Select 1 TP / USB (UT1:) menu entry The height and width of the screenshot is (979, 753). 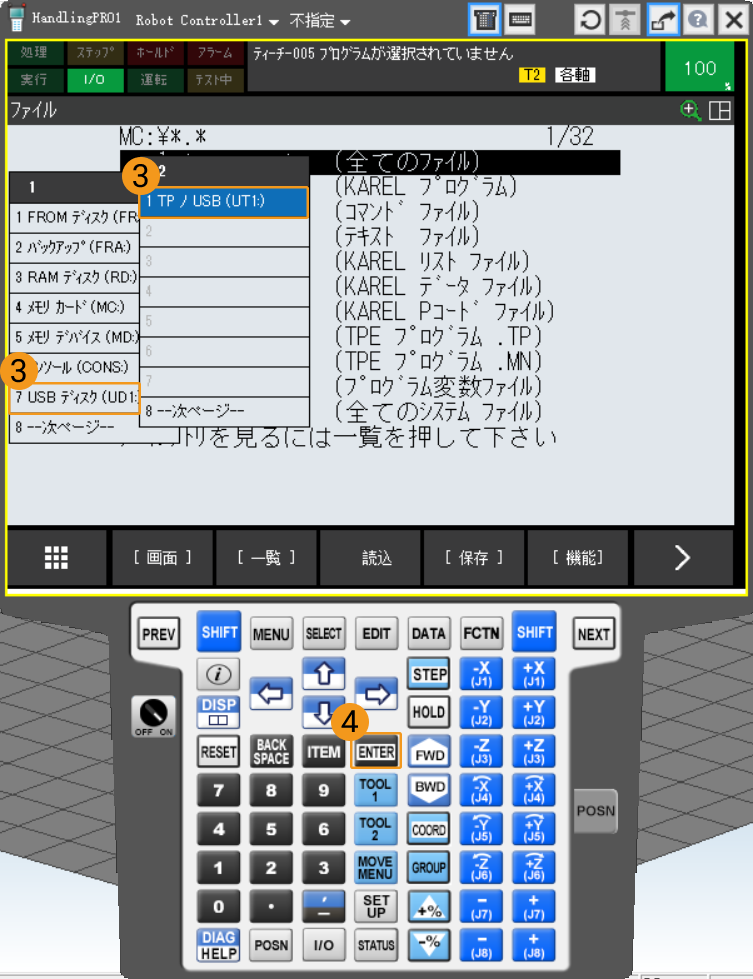click(x=224, y=202)
